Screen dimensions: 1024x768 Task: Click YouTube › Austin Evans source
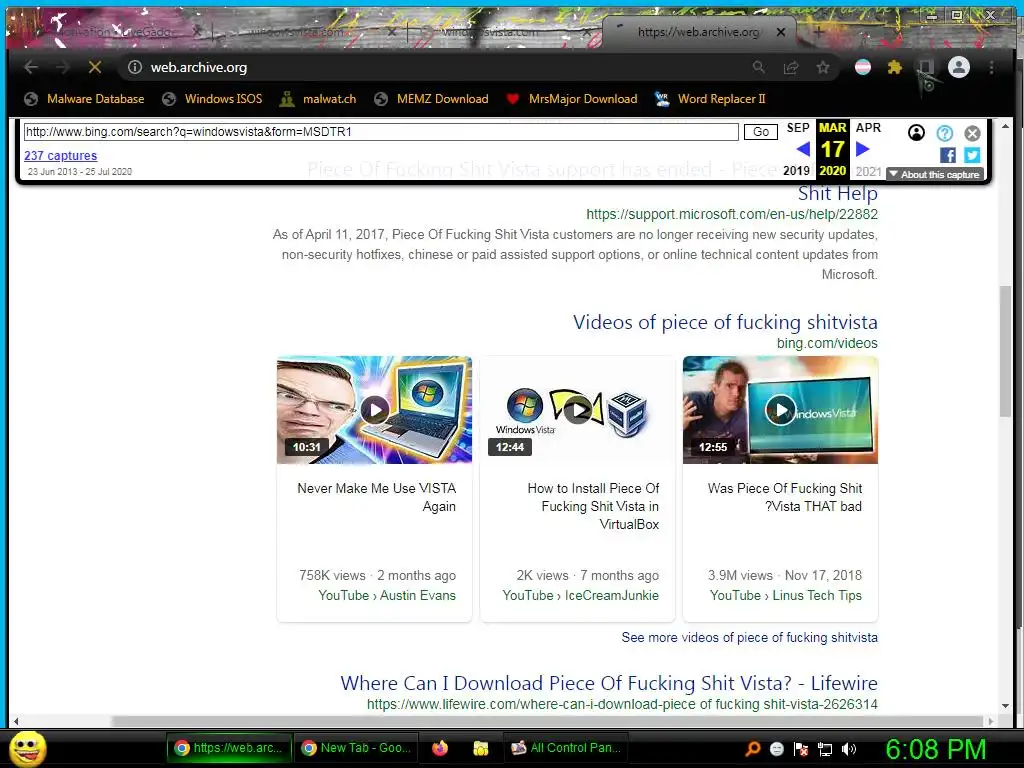[x=387, y=595]
